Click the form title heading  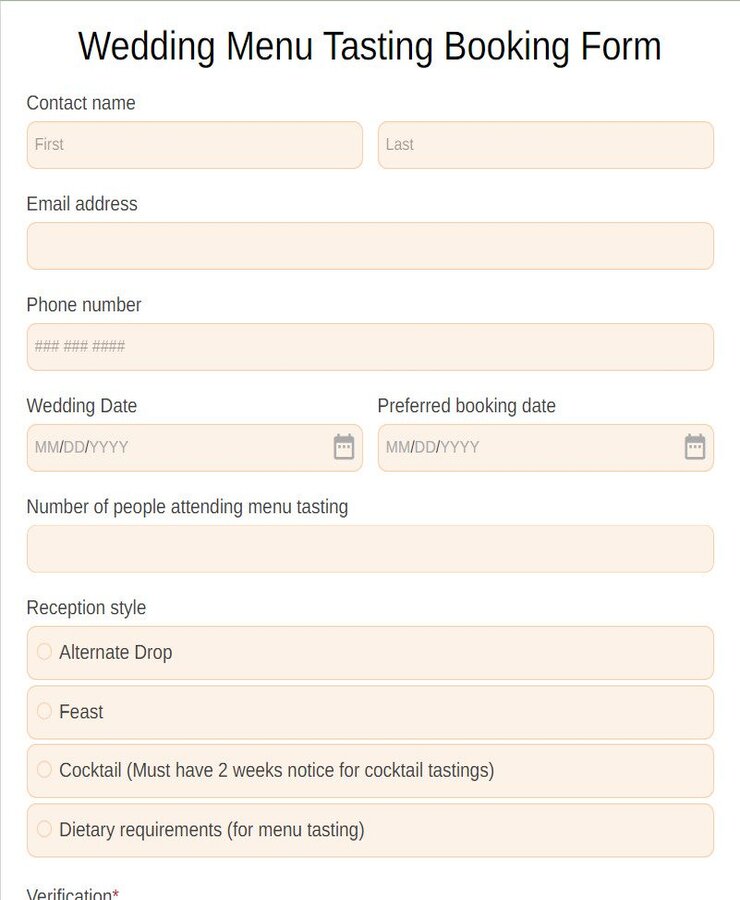[x=370, y=46]
